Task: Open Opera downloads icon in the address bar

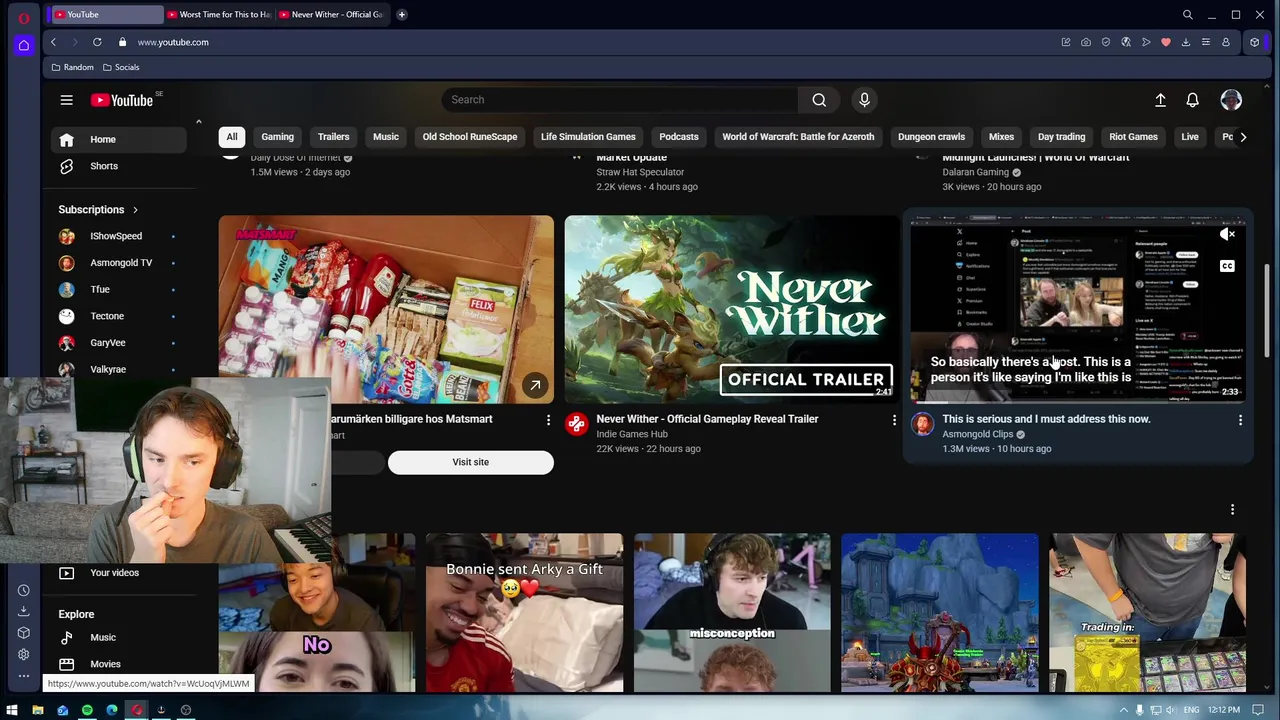Action: click(1186, 42)
